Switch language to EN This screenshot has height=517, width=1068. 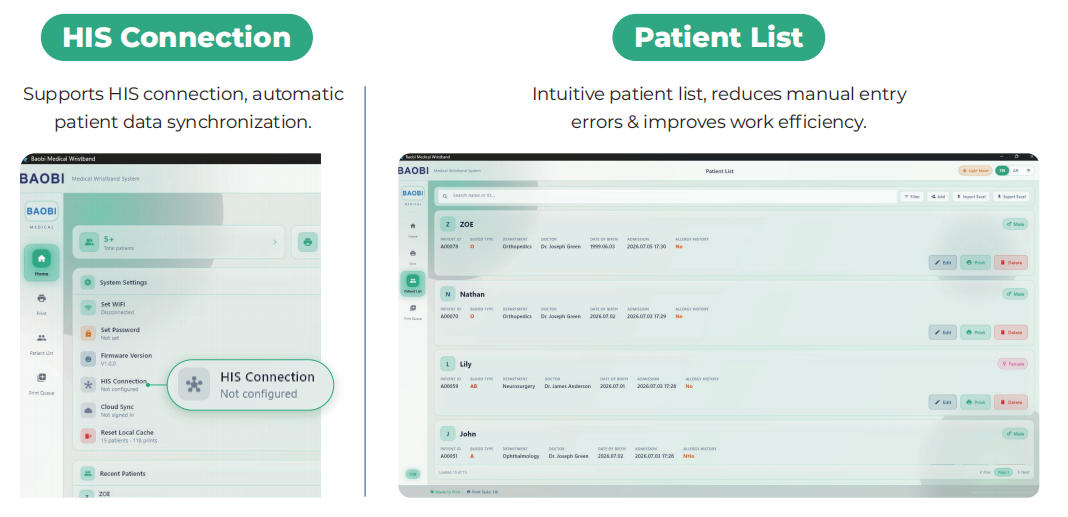pos(1002,171)
